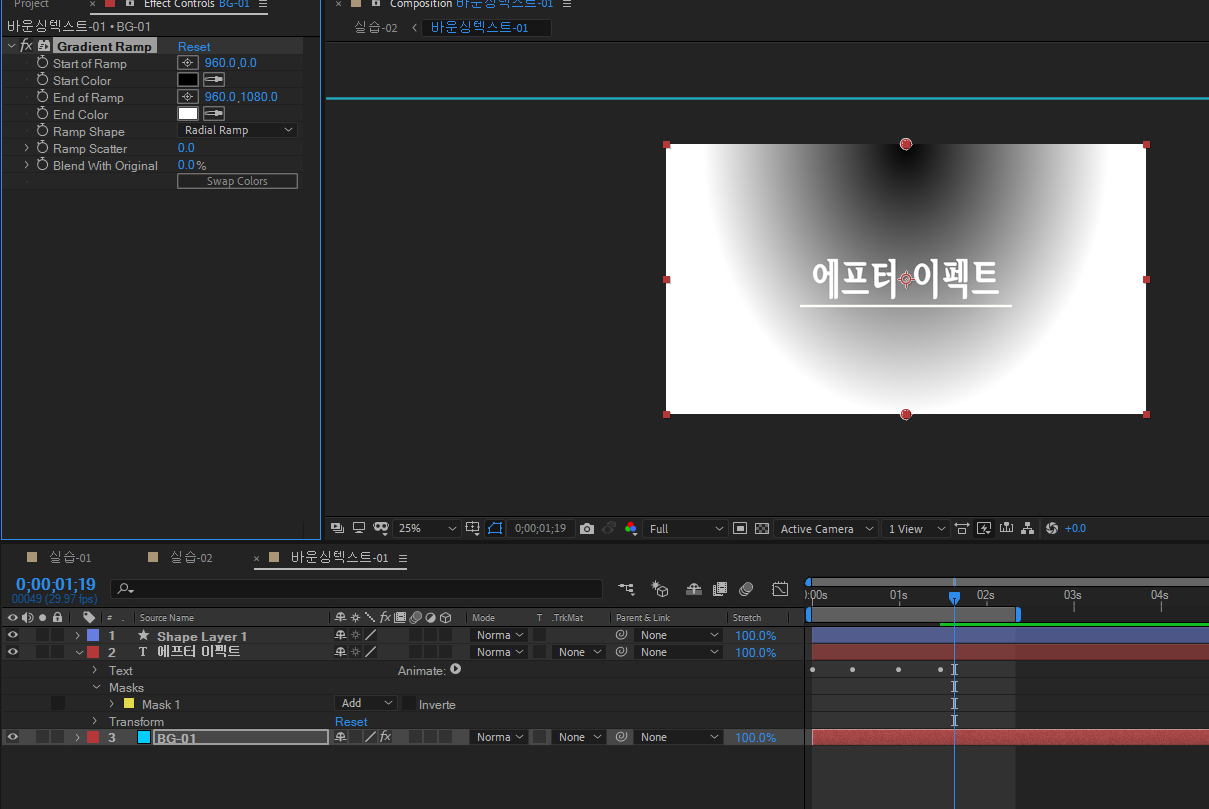Click the Take Snapshot camera icon
This screenshot has height=809, width=1209.
click(587, 528)
